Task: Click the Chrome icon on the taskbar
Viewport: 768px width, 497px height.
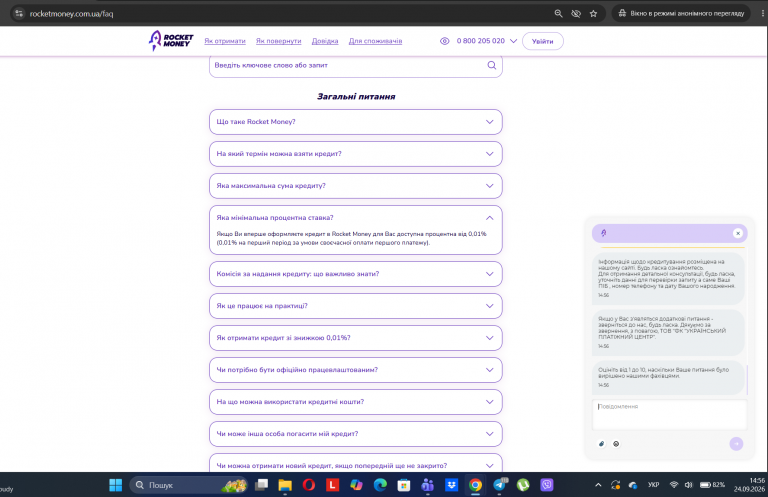Action: click(475, 485)
